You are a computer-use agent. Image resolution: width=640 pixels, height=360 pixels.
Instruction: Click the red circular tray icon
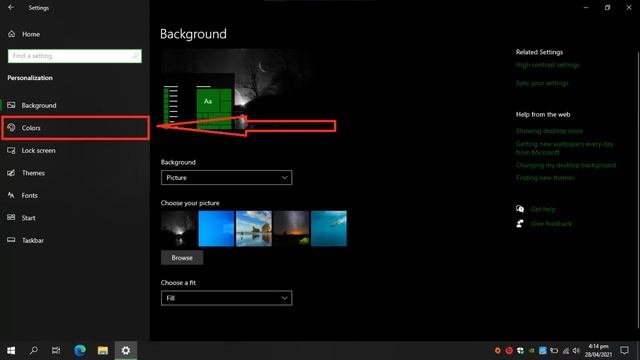point(509,351)
